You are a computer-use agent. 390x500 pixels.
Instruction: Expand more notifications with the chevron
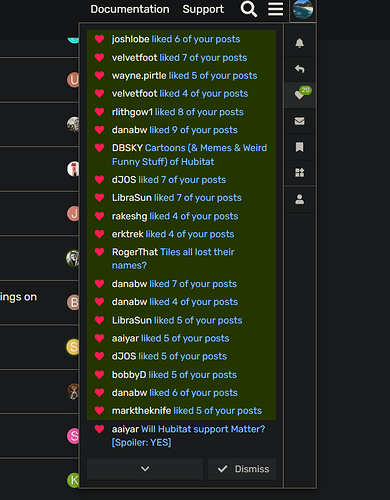(x=145, y=469)
